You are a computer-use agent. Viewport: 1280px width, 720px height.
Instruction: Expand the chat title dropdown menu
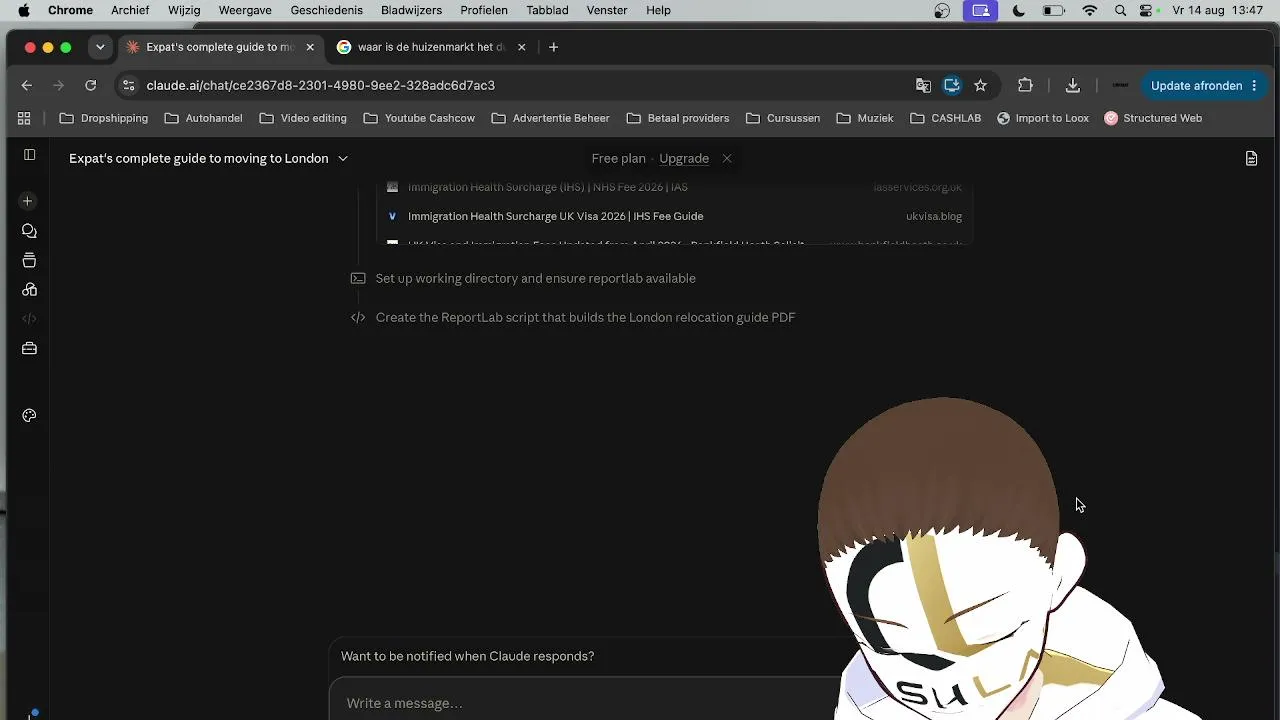[x=343, y=158]
